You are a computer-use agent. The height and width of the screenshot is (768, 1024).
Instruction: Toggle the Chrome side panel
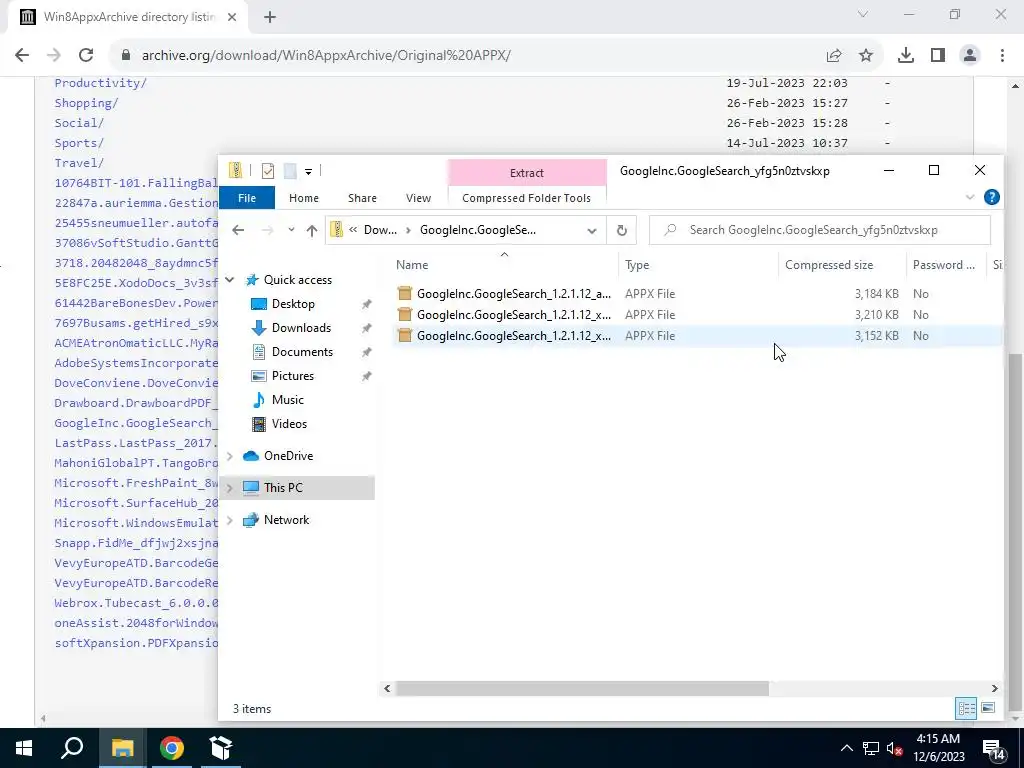coord(938,56)
